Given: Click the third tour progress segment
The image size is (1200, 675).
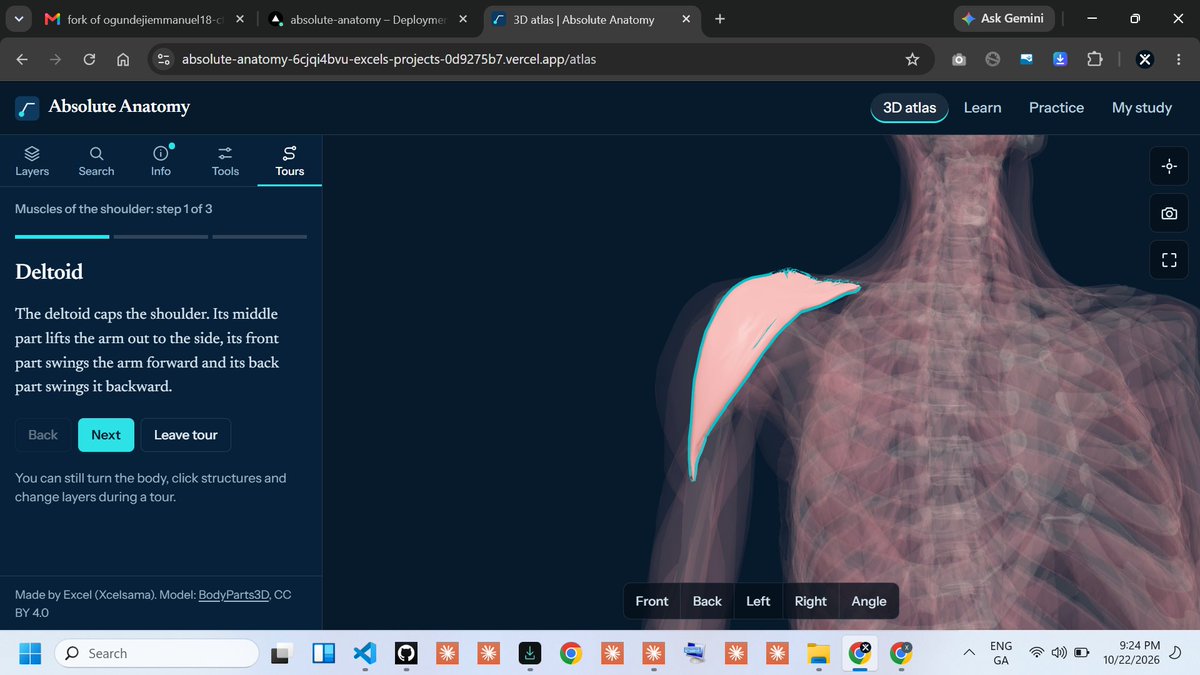Looking at the screenshot, I should pos(260,237).
